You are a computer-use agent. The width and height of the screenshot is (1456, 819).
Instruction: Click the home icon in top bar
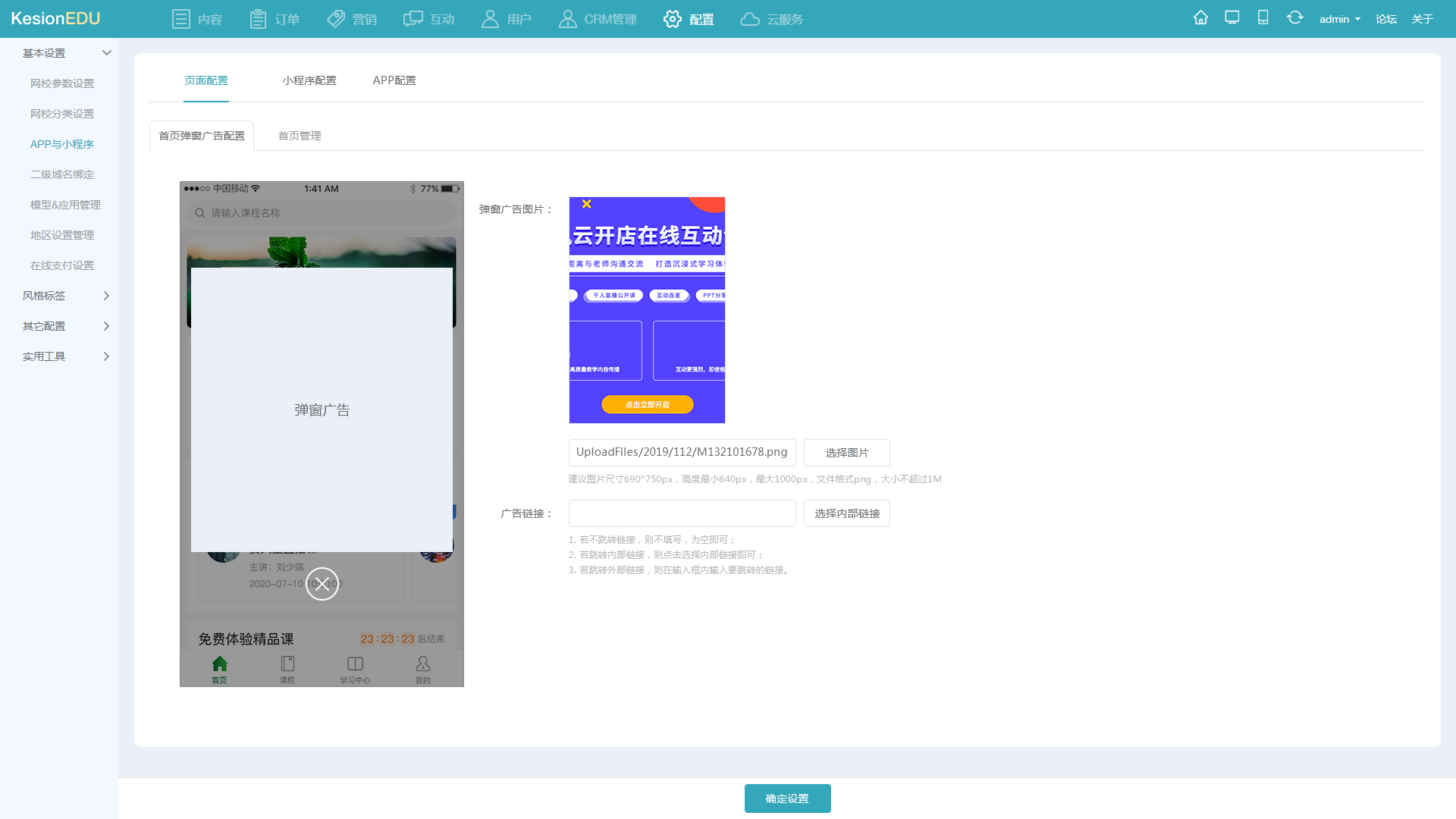coord(1200,17)
